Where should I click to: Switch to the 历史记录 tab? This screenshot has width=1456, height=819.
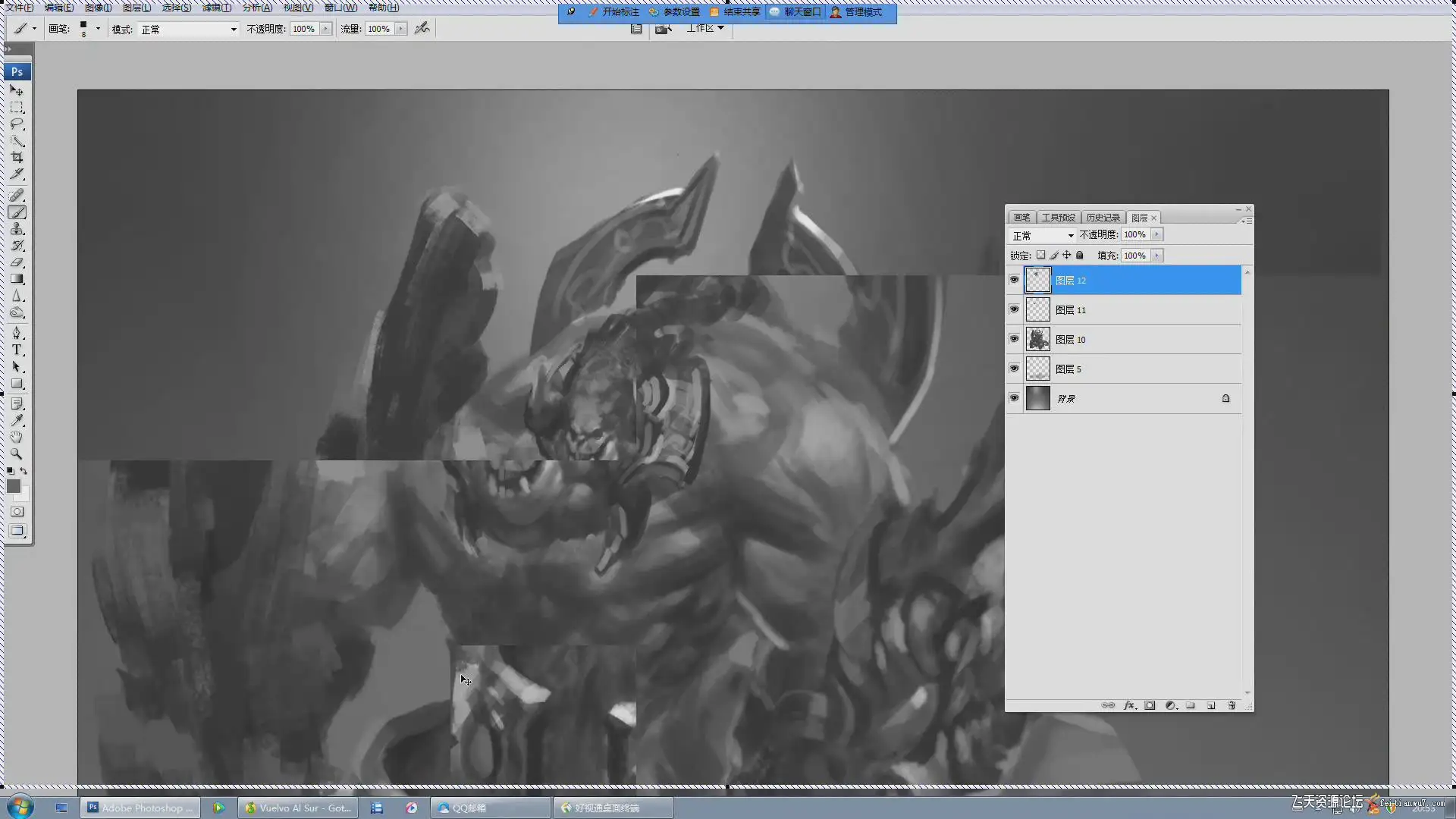[1103, 218]
